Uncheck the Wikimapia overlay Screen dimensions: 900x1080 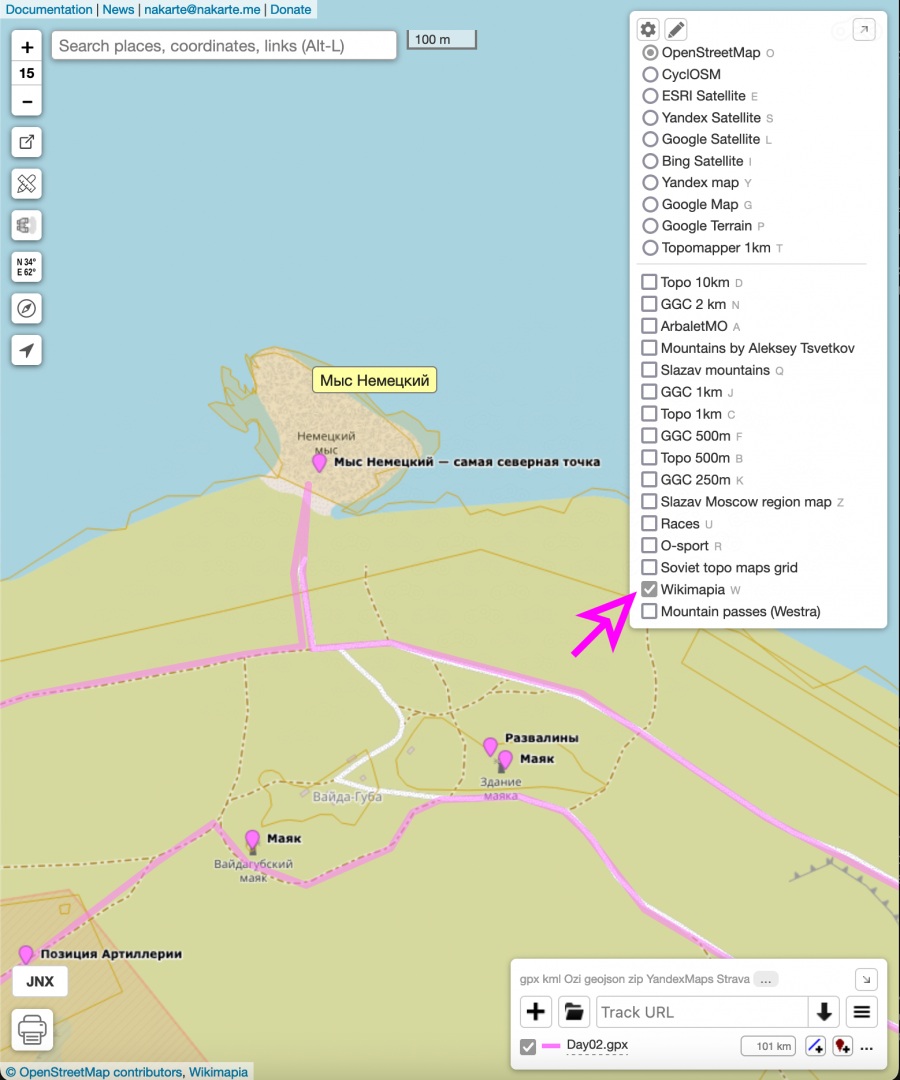click(x=650, y=590)
